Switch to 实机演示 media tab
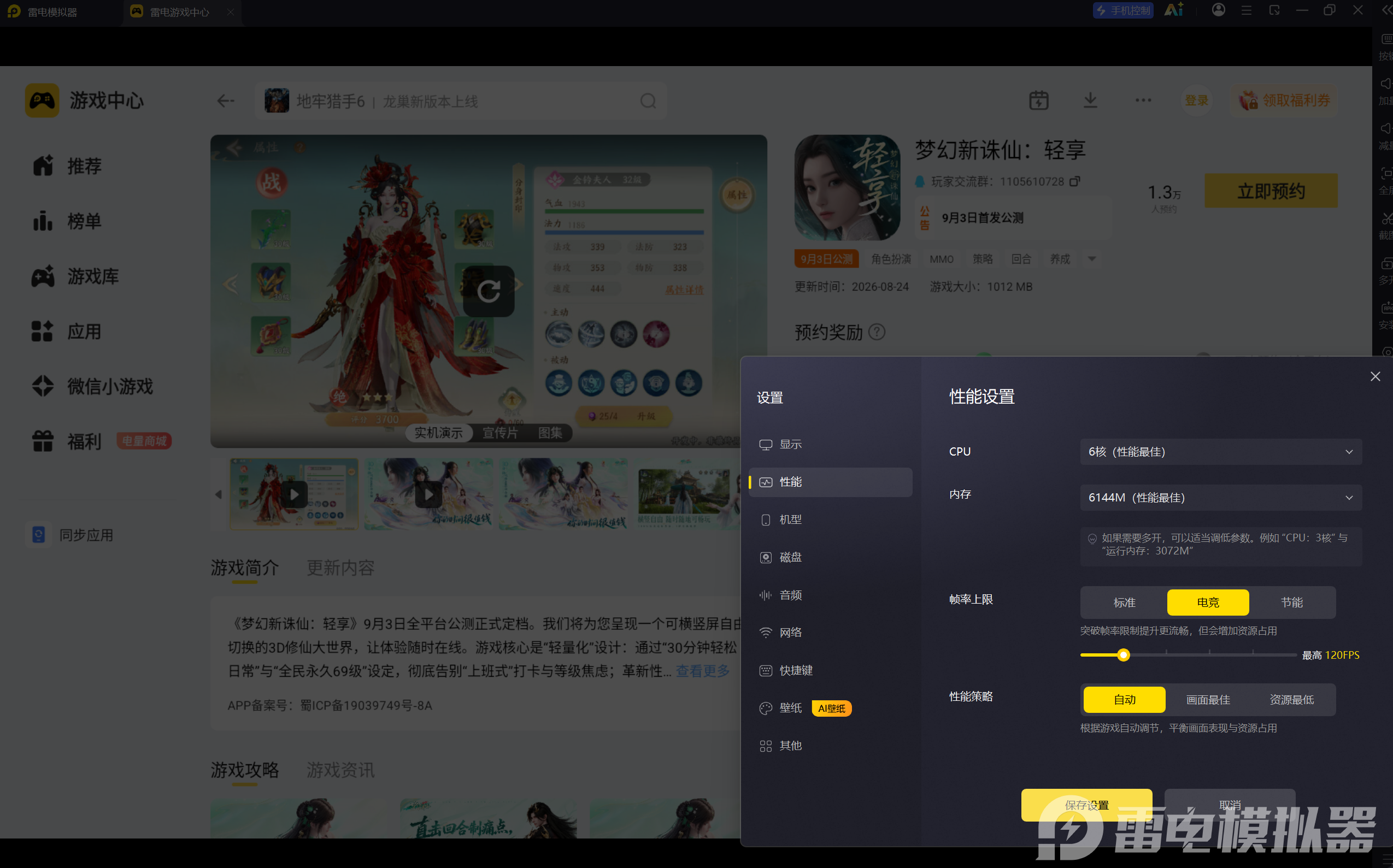 click(x=439, y=433)
